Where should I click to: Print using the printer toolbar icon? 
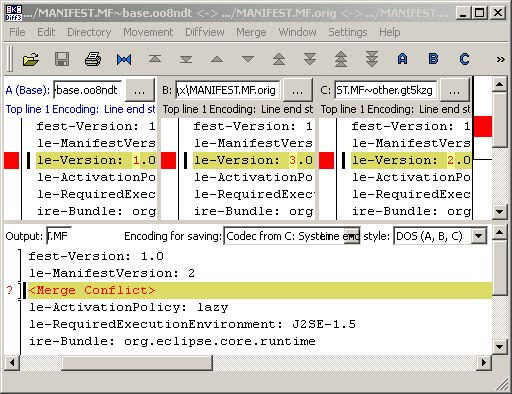tap(93, 59)
